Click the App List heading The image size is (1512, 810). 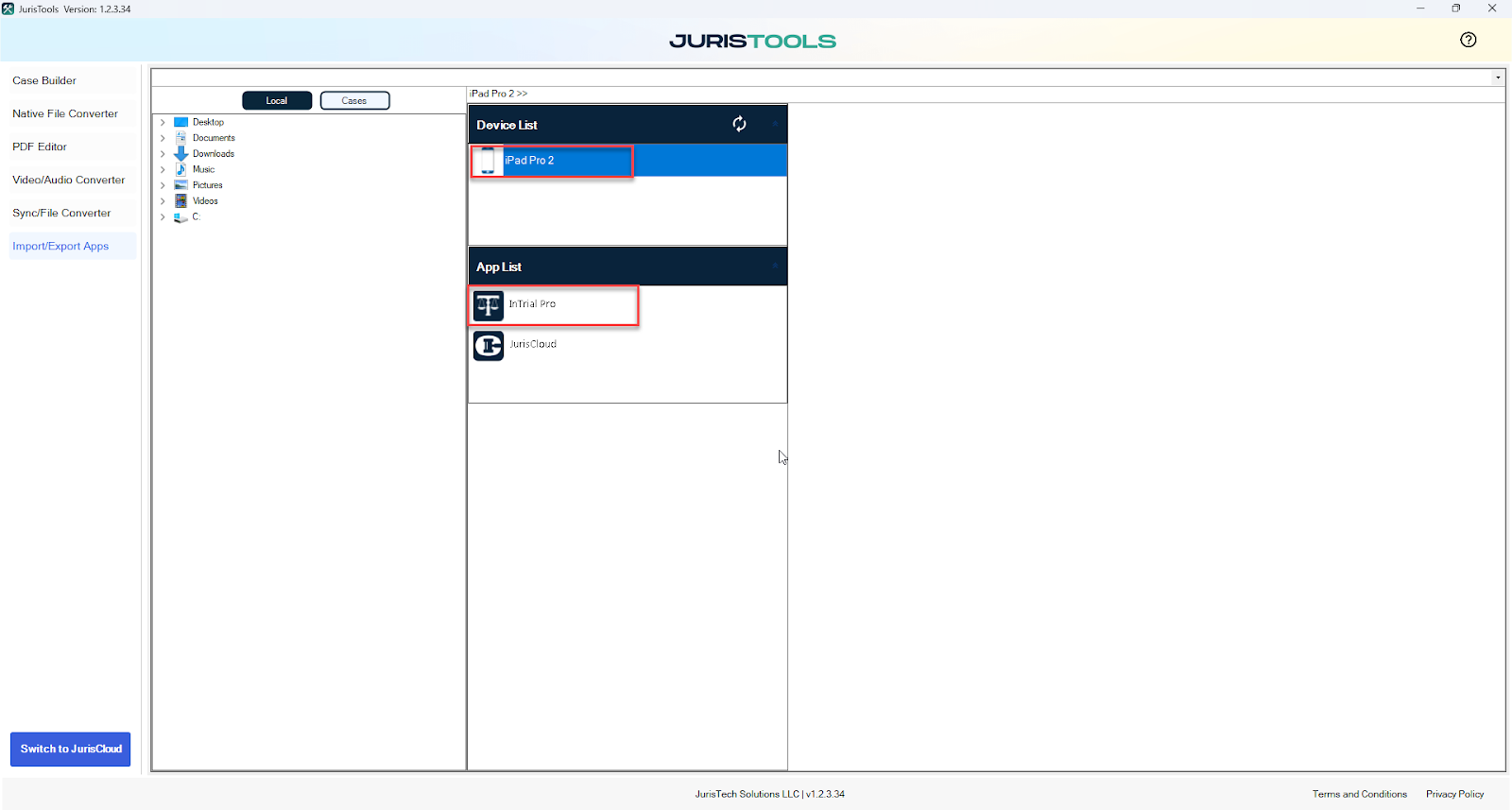pos(499,267)
